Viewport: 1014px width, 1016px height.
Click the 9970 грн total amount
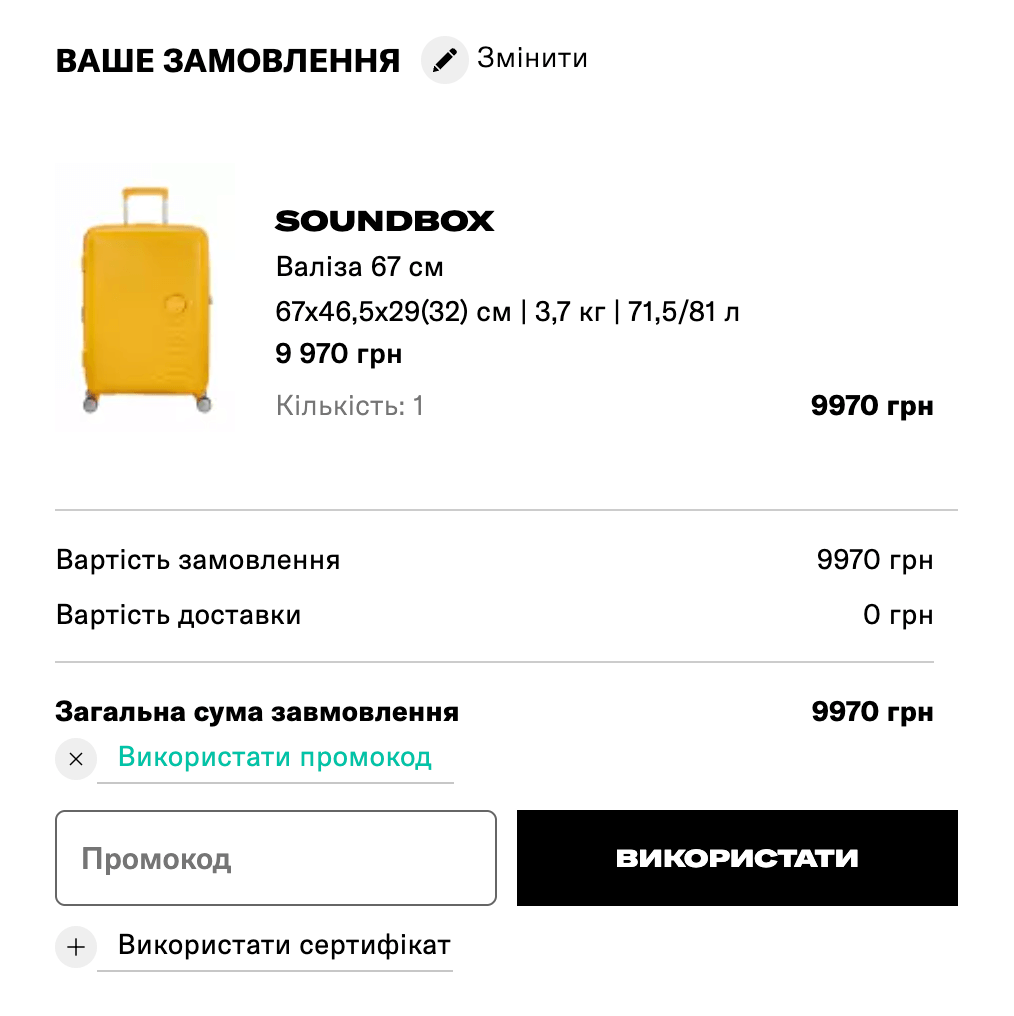click(872, 712)
